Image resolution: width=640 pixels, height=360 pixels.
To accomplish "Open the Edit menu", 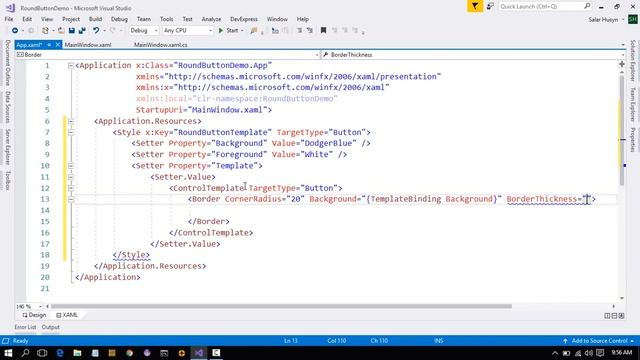I will click(27, 19).
